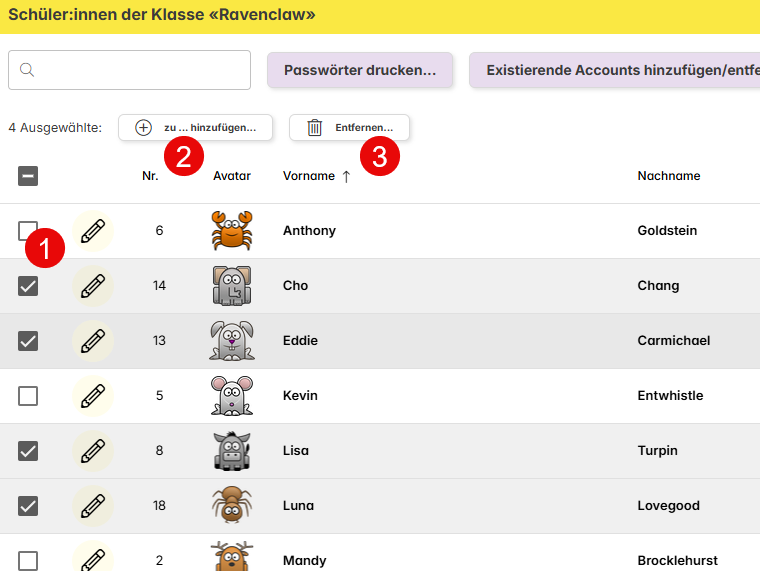Uncheck the checkbox for Cho Chang
760x571 pixels.
coord(28,286)
